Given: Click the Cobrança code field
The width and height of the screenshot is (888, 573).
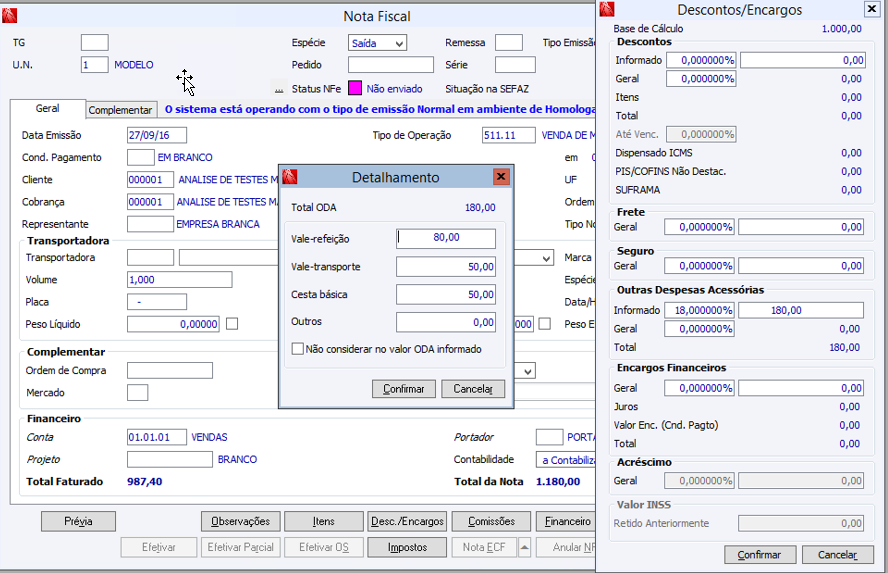Looking at the screenshot, I should [x=150, y=202].
